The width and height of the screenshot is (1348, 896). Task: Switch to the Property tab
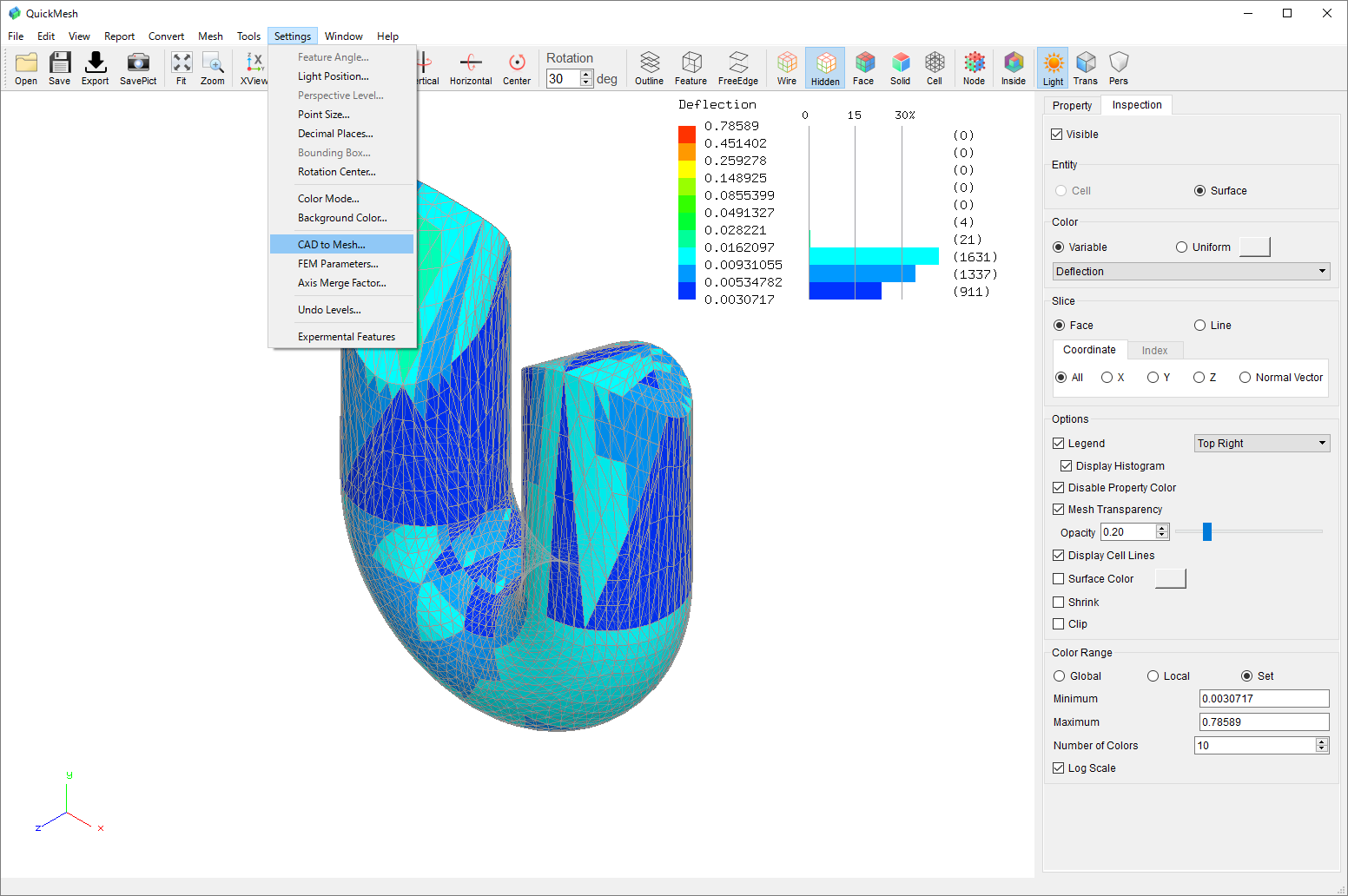pyautogui.click(x=1072, y=106)
